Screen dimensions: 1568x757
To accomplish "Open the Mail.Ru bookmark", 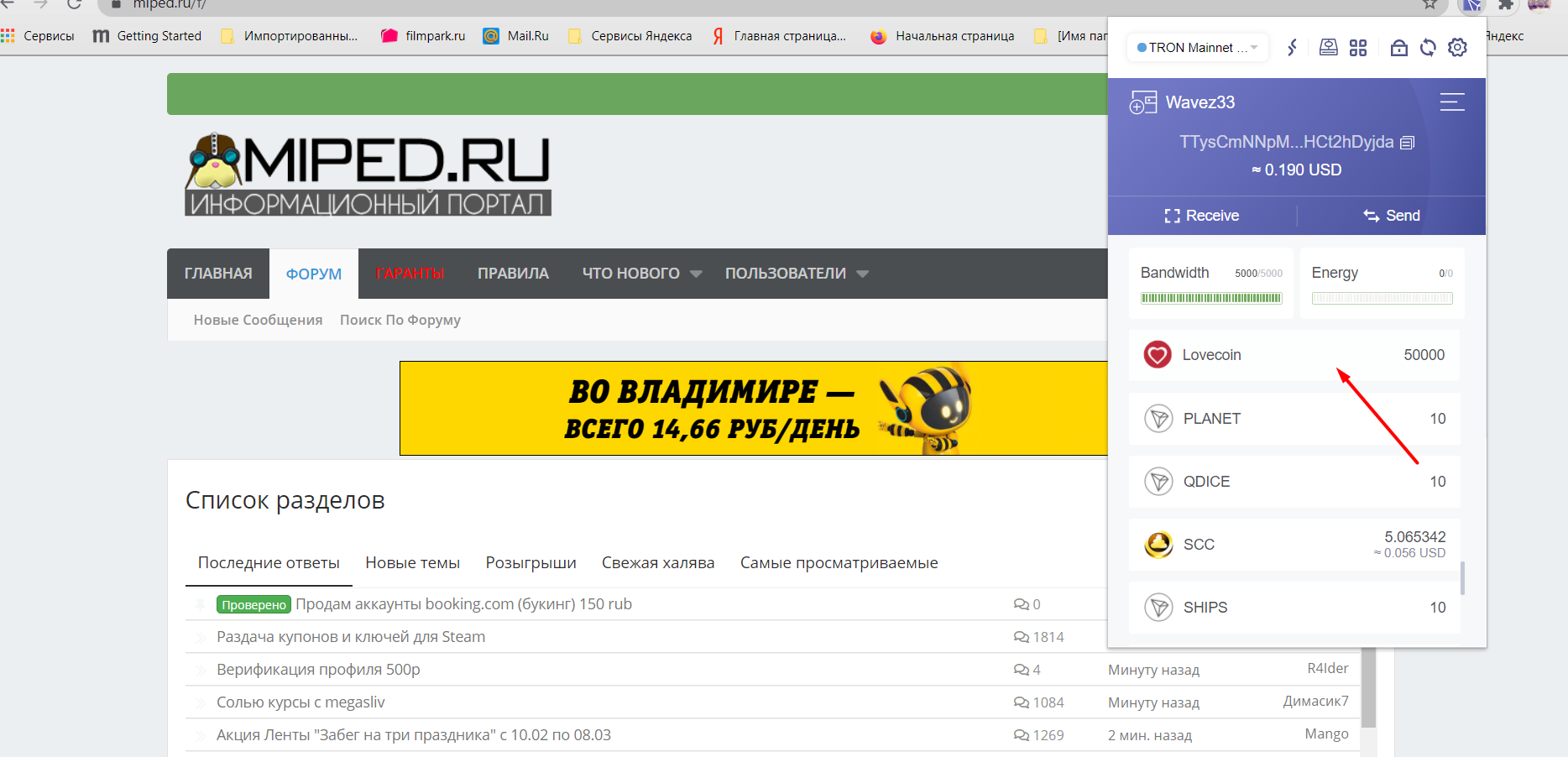I will tap(516, 36).
